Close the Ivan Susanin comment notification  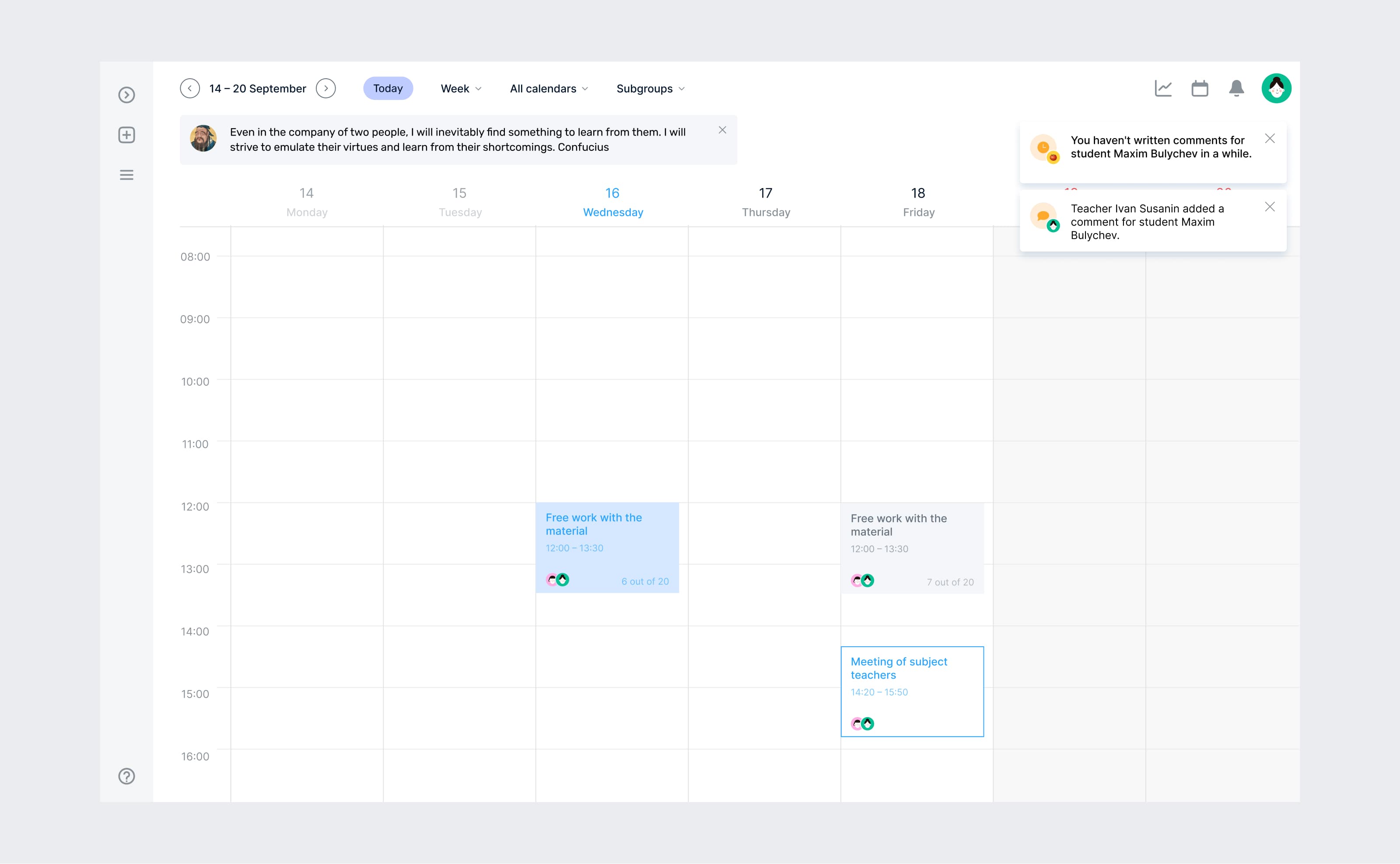pyautogui.click(x=1270, y=207)
